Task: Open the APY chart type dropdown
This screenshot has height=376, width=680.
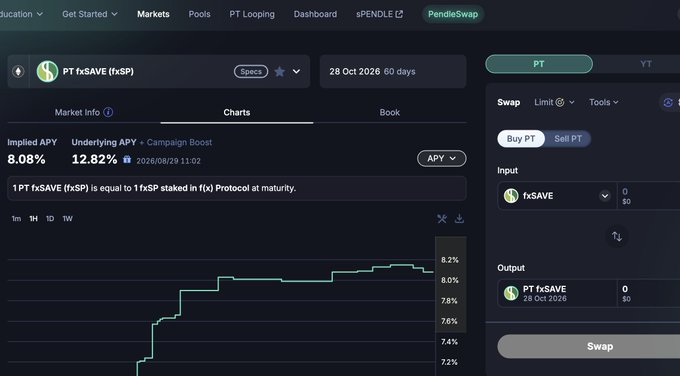Action: [441, 159]
